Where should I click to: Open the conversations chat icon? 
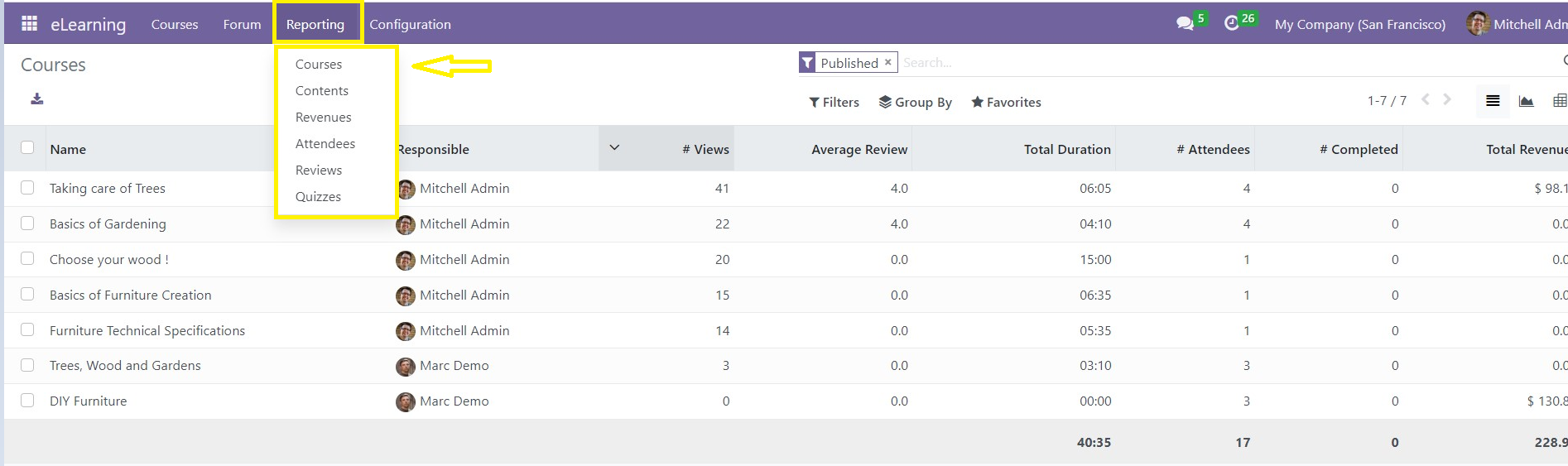click(1185, 23)
